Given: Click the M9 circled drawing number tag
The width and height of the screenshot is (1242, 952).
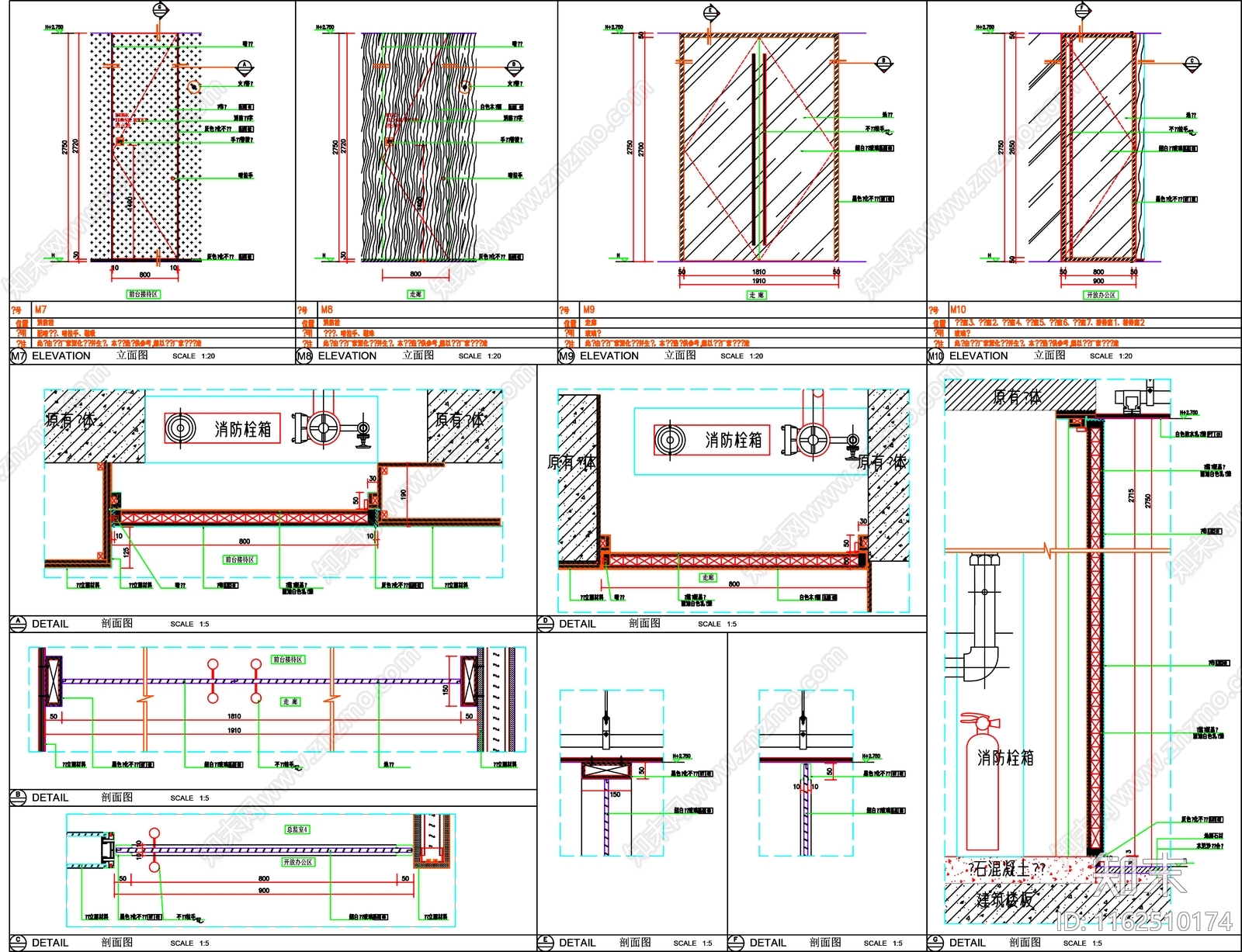Looking at the screenshot, I should [567, 356].
